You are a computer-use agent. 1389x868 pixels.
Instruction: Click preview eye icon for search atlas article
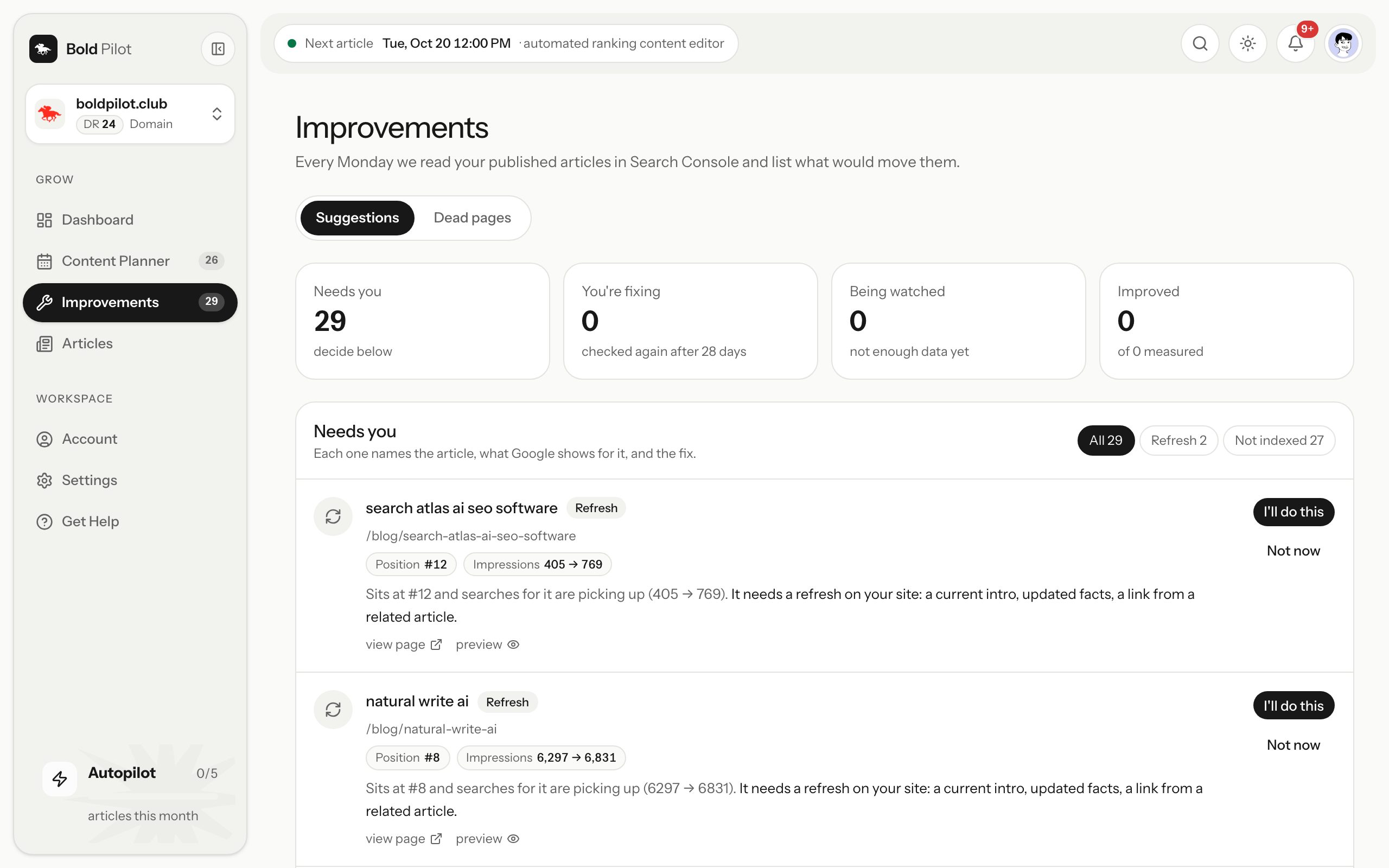click(x=514, y=644)
